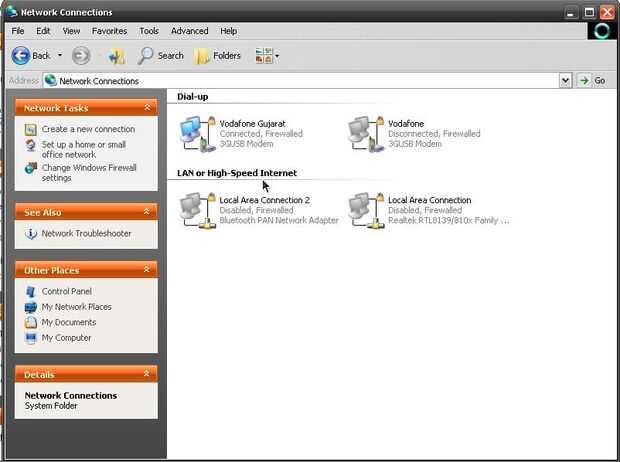Open the Back history dropdown arrow
620x462 pixels.
point(60,55)
